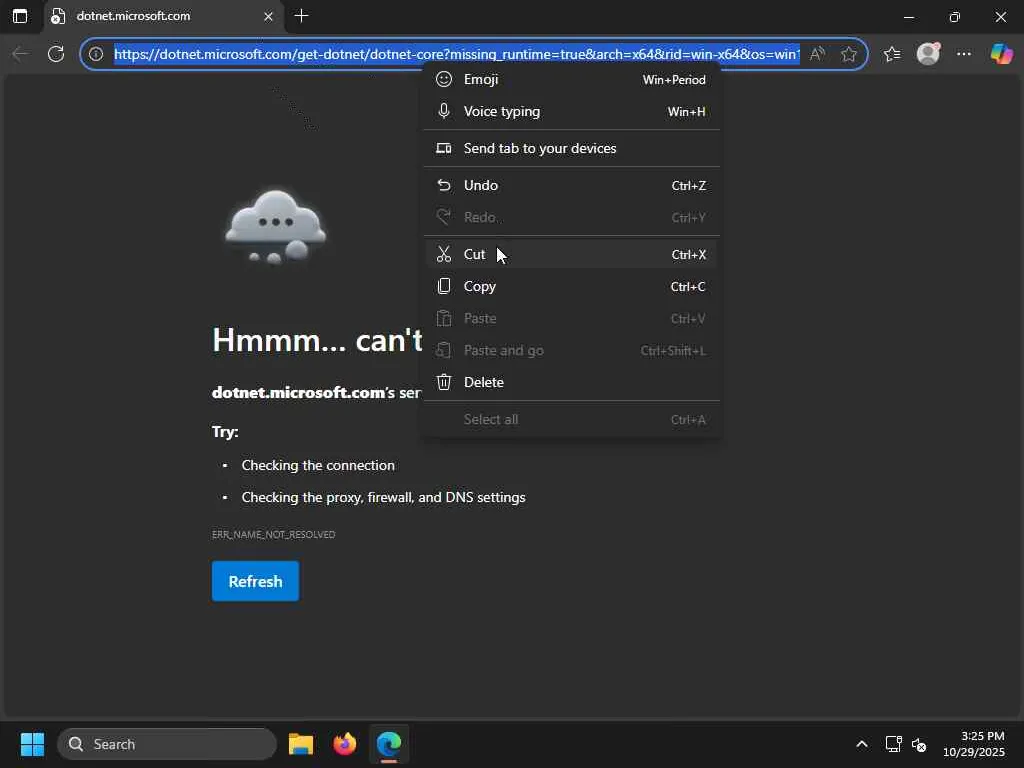Click "Checking the connection" text
This screenshot has height=768, width=1024.
pos(318,465)
